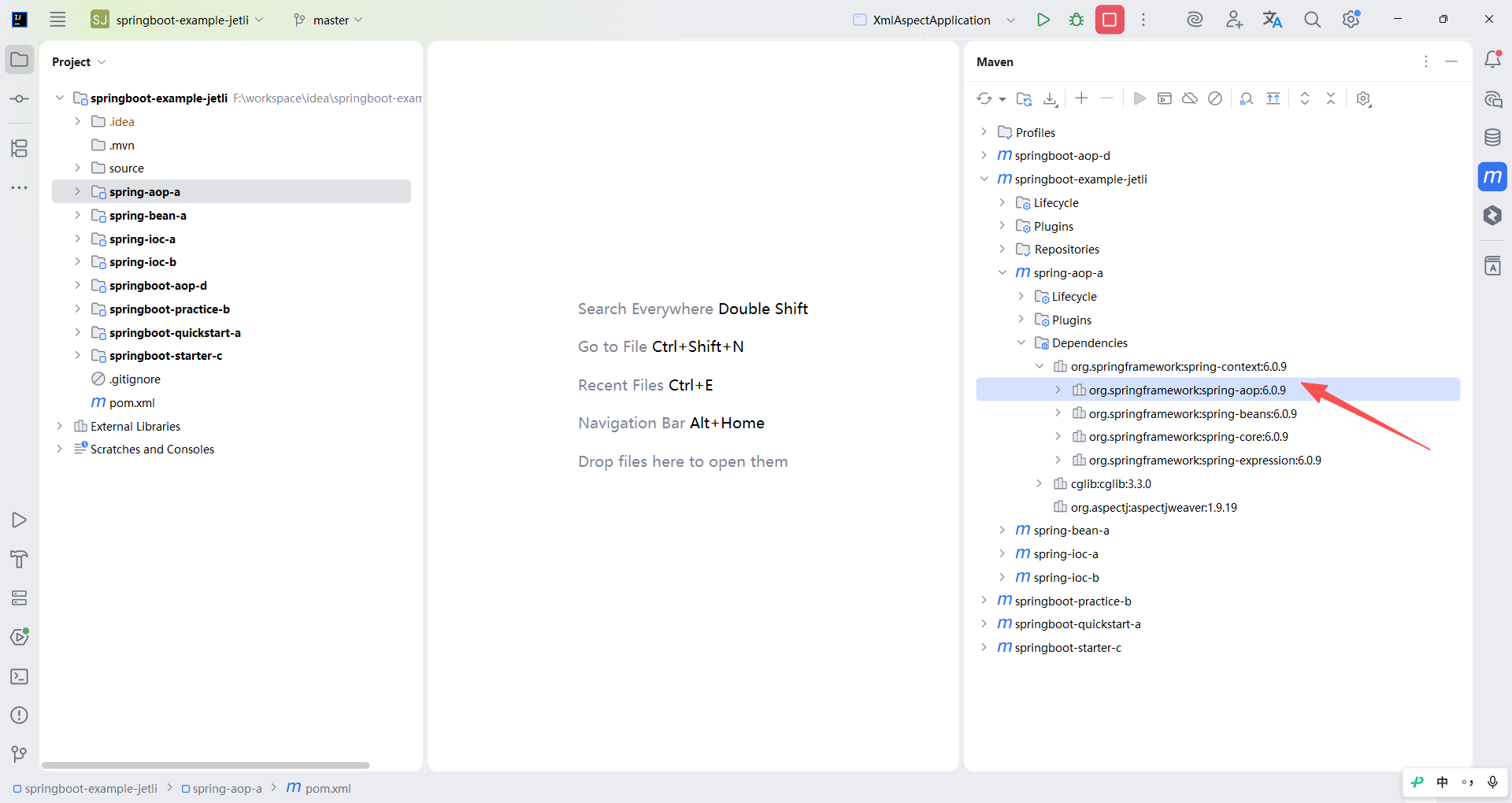The image size is (1512, 803).
Task: Select the spring-aop-a project folder
Action: pyautogui.click(x=232, y=191)
